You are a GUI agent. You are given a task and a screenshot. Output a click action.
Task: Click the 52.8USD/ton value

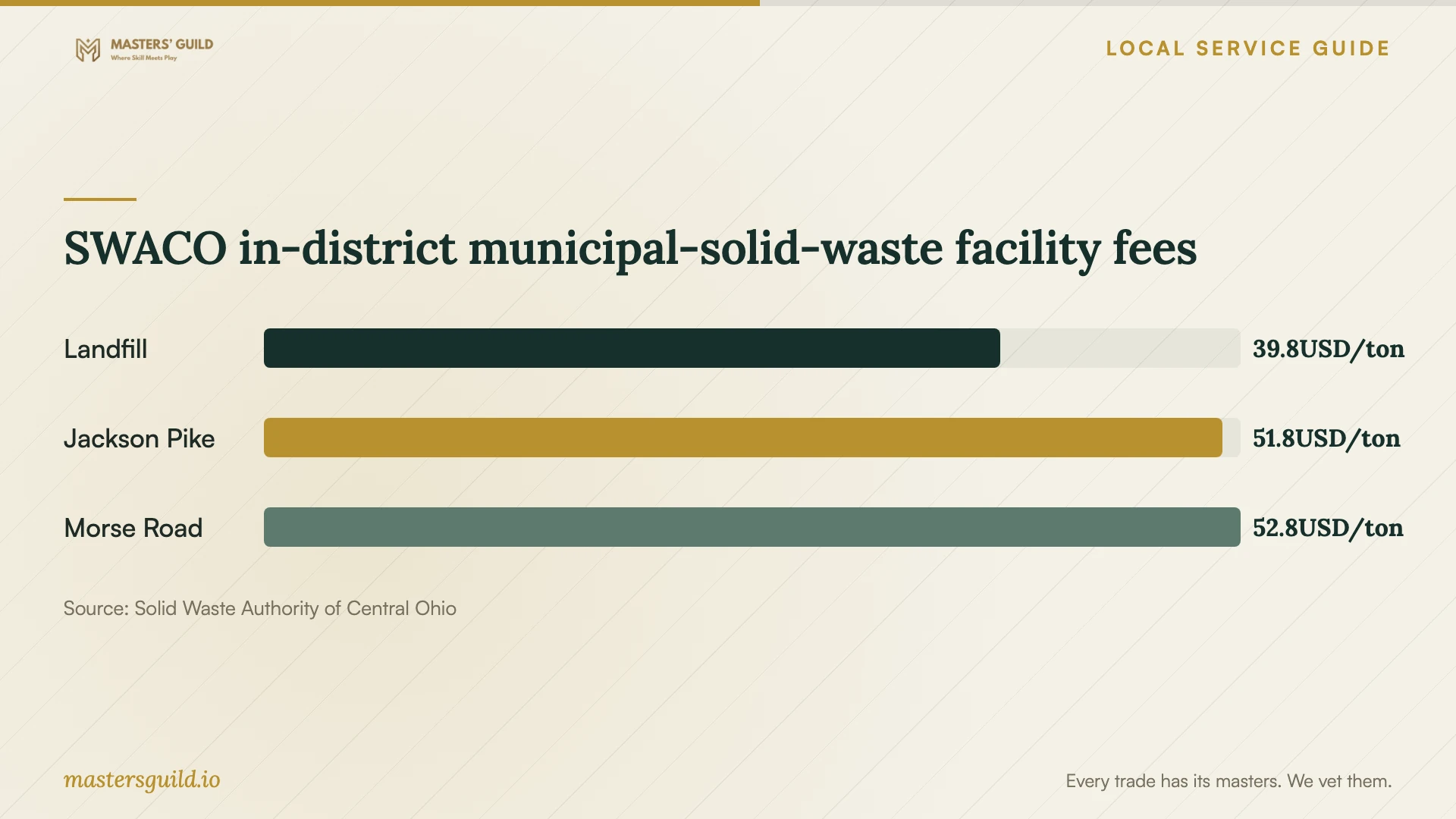click(x=1328, y=528)
